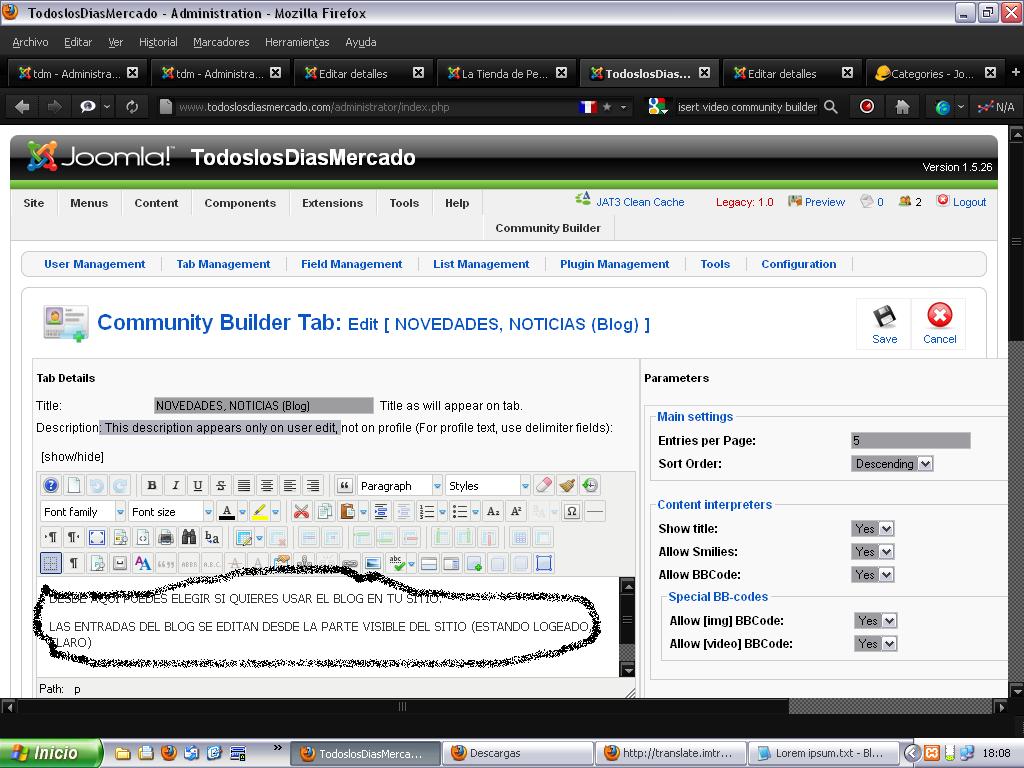Toggle visual aid guidelines in editor
The image size is (1024, 768).
pyautogui.click(x=51, y=563)
